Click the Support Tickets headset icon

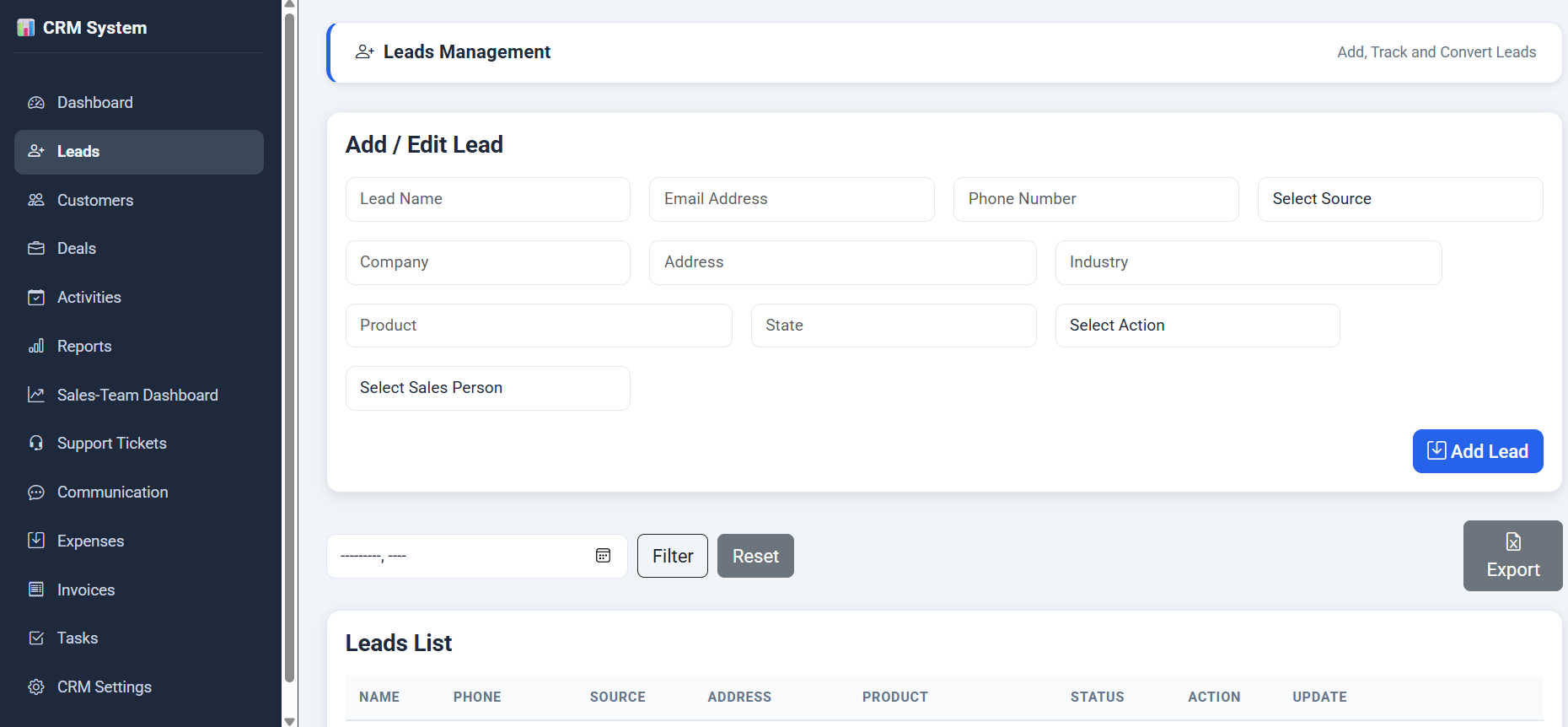coord(36,443)
